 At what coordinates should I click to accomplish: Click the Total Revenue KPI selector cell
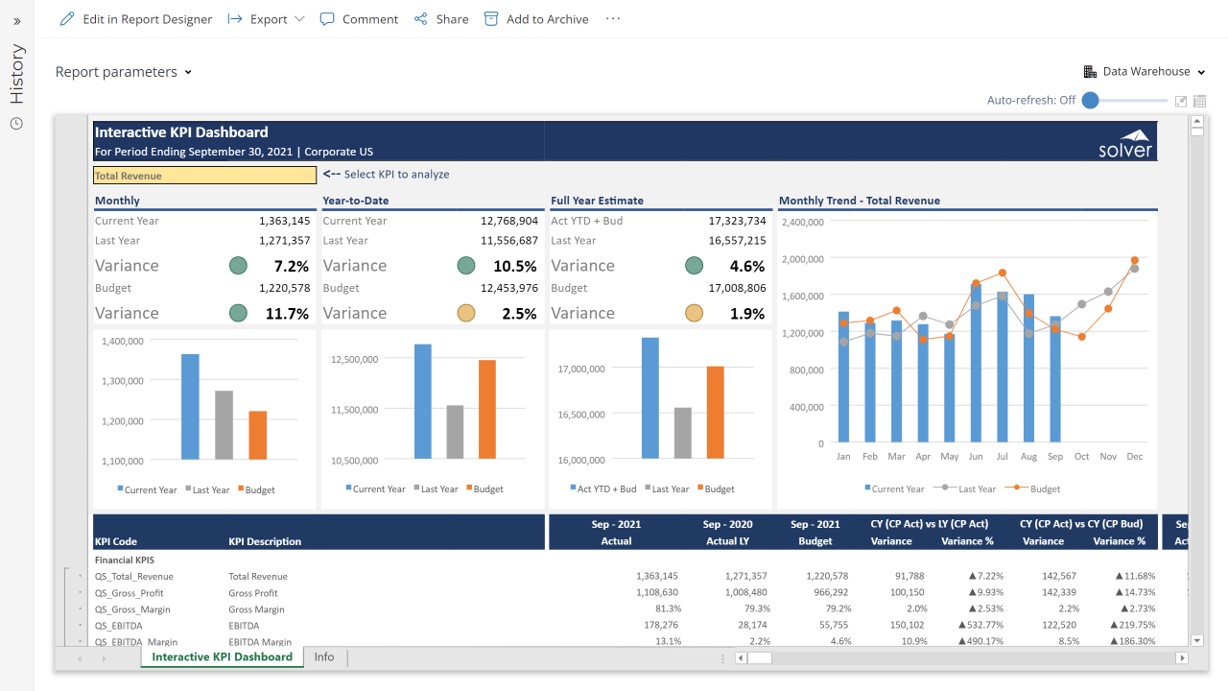[204, 175]
